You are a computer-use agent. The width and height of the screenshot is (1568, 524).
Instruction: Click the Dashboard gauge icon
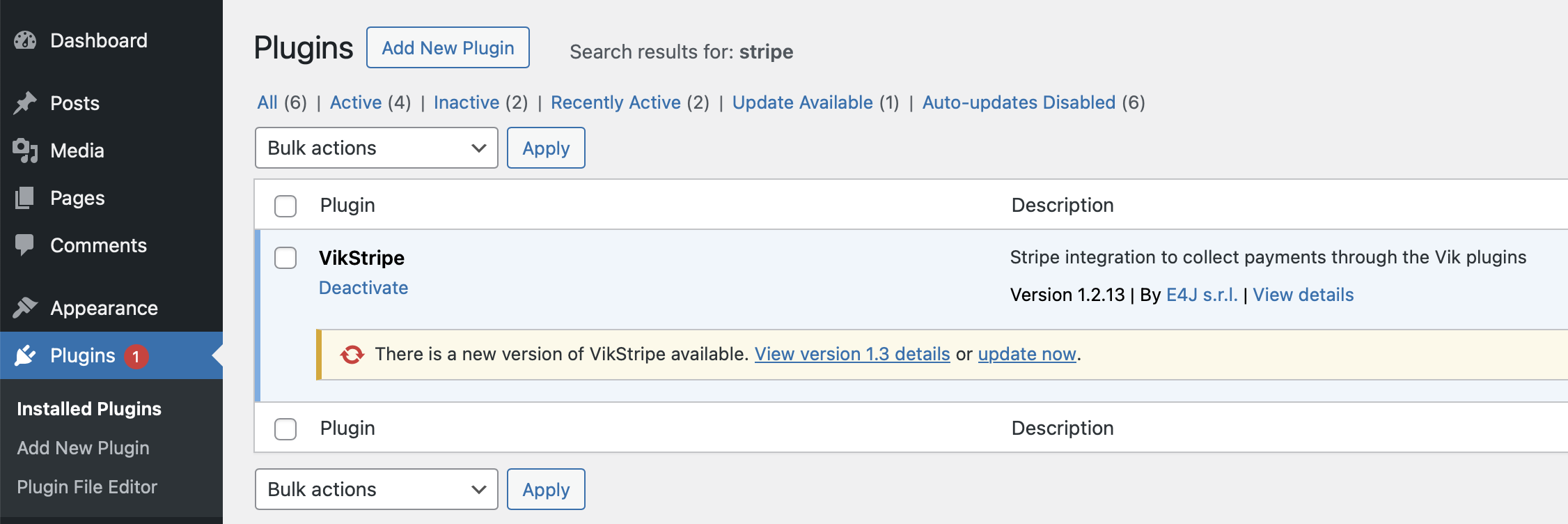25,40
